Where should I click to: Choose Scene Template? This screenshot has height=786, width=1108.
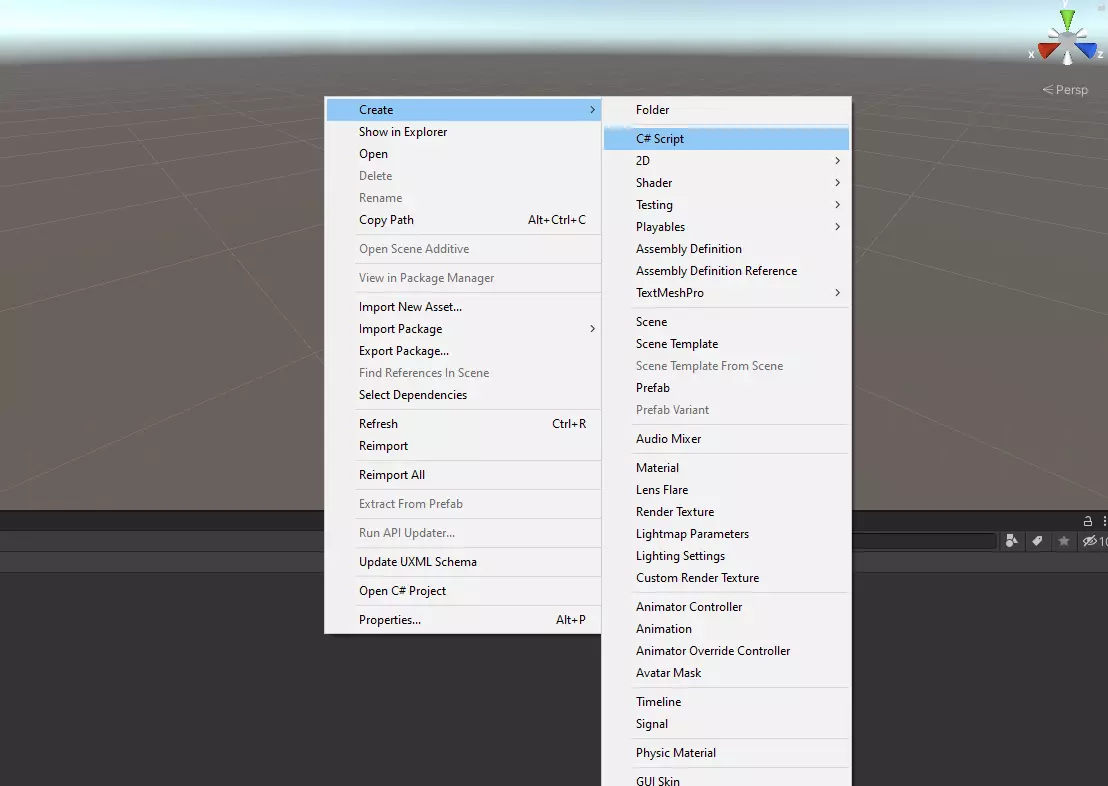[726, 344]
